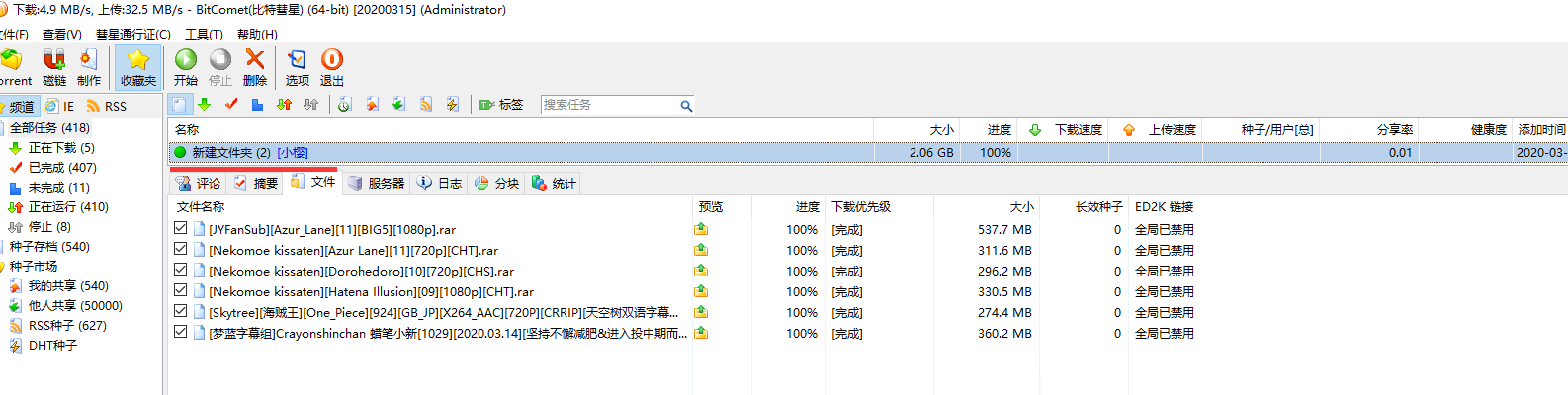The width and height of the screenshot is (1568, 395).
Task: Open the 文件(F) menu
Action: point(13,35)
